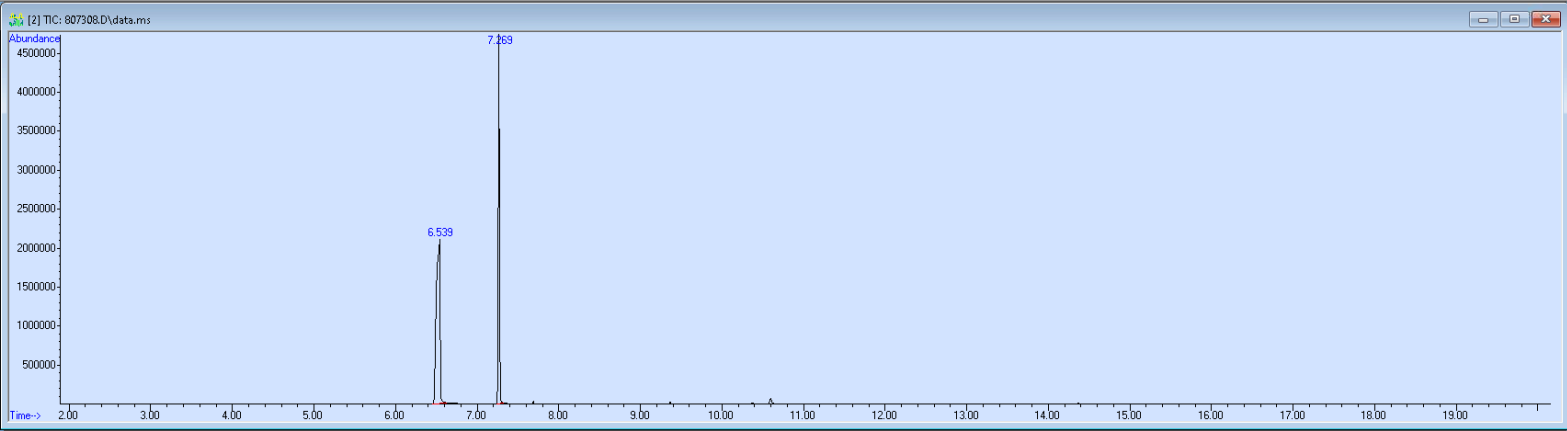Click the 3000000 abundance tick label
The width and height of the screenshot is (1567, 431).
pyautogui.click(x=35, y=170)
